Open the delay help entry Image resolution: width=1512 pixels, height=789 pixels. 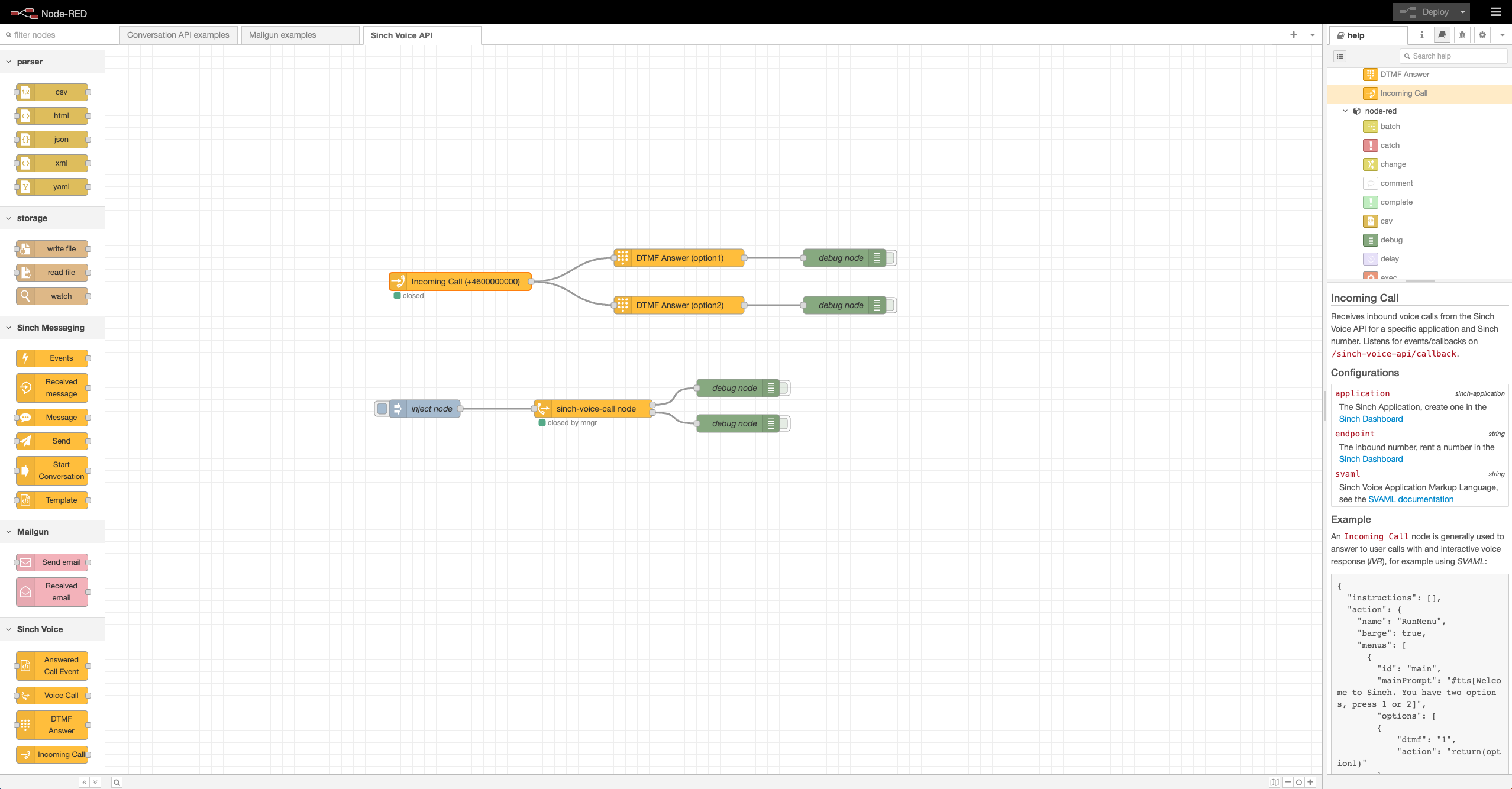coord(1420,259)
